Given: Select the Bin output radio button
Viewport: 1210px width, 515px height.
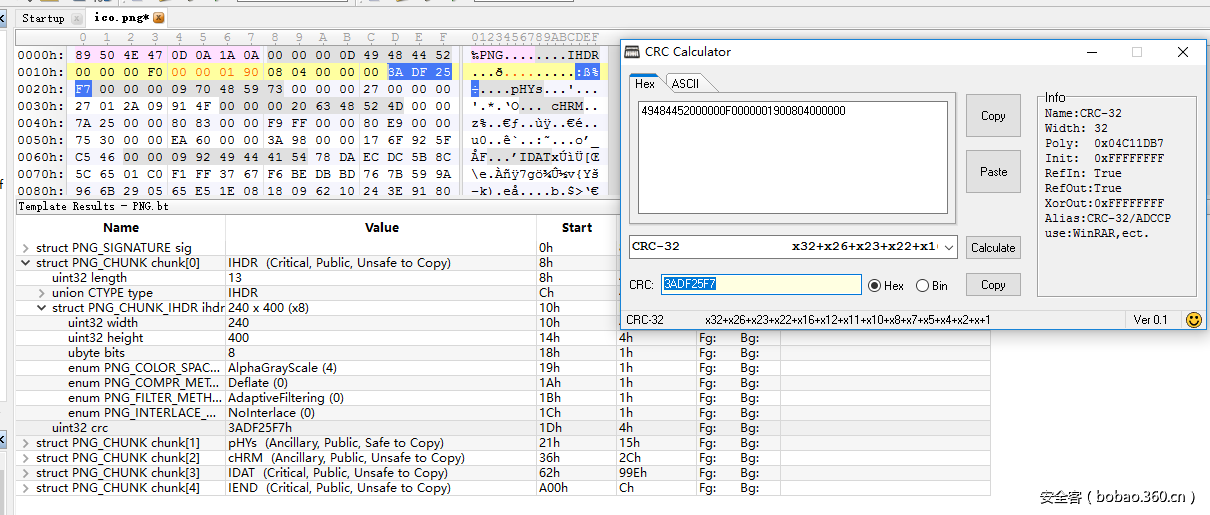Looking at the screenshot, I should [922, 285].
